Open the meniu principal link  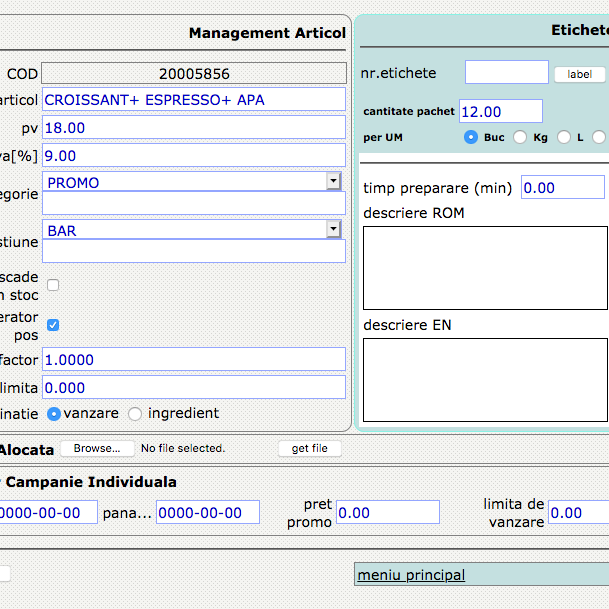pos(411,575)
